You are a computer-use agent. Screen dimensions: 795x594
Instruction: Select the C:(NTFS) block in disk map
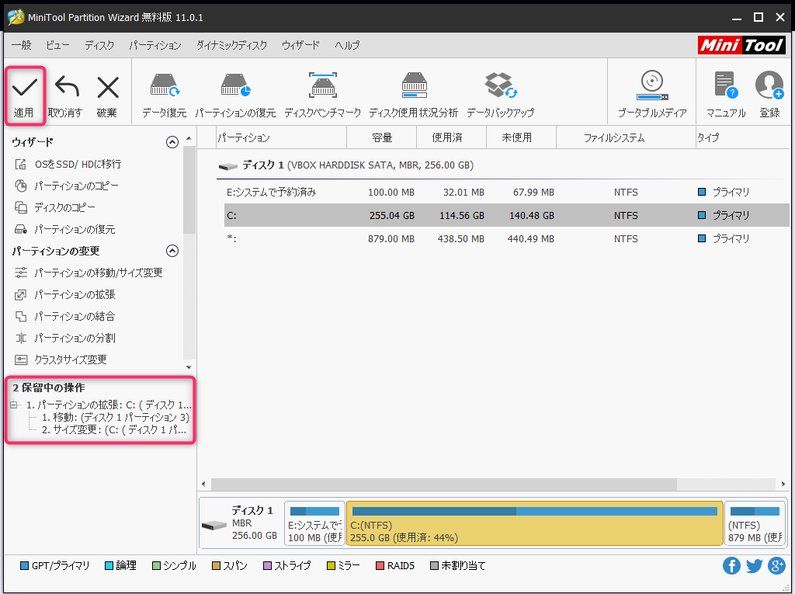(534, 524)
